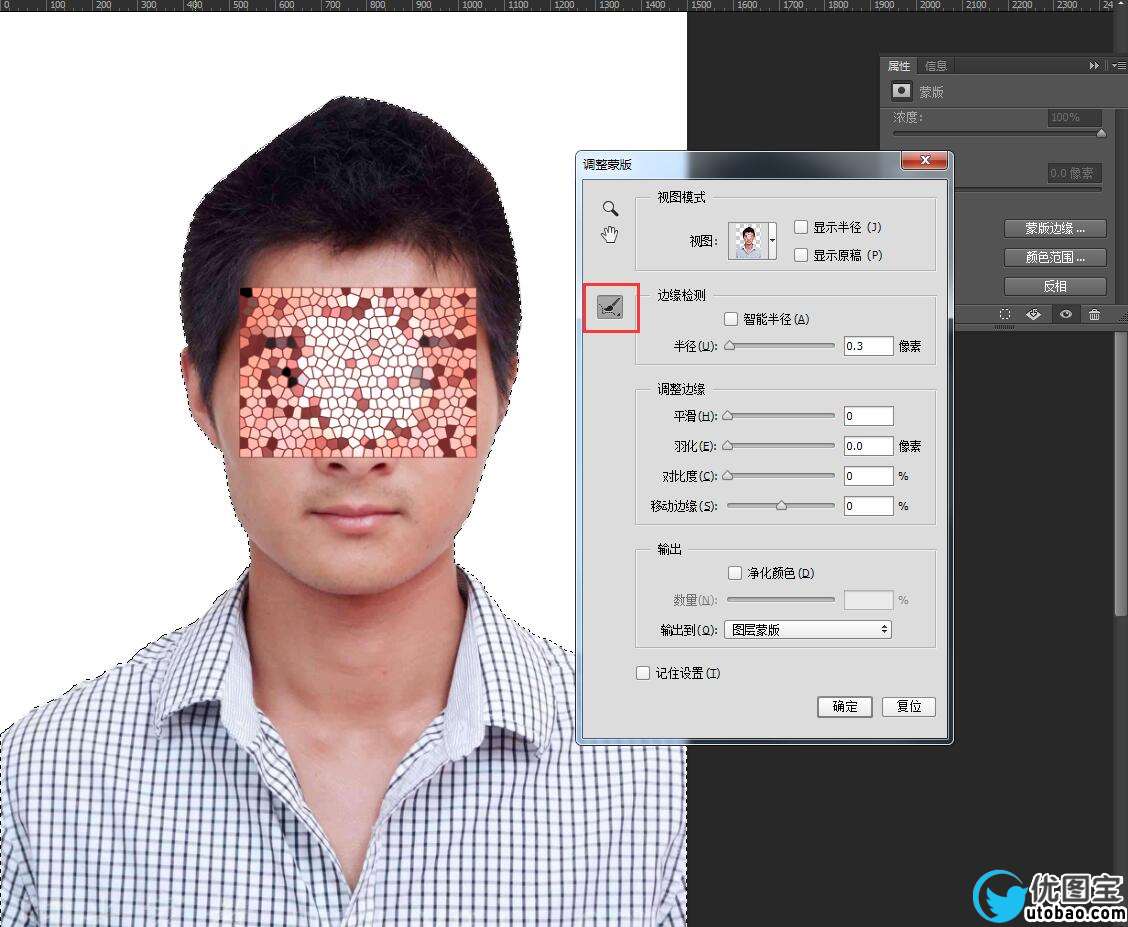Click the 平滑 value input field
The height and width of the screenshot is (927, 1128).
click(868, 416)
